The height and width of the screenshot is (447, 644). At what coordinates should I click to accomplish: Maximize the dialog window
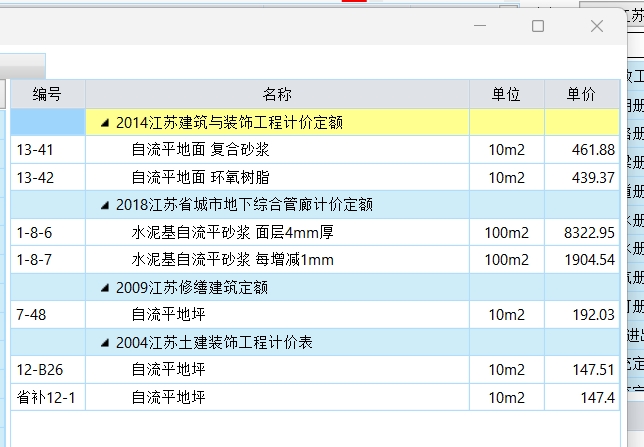tap(538, 26)
